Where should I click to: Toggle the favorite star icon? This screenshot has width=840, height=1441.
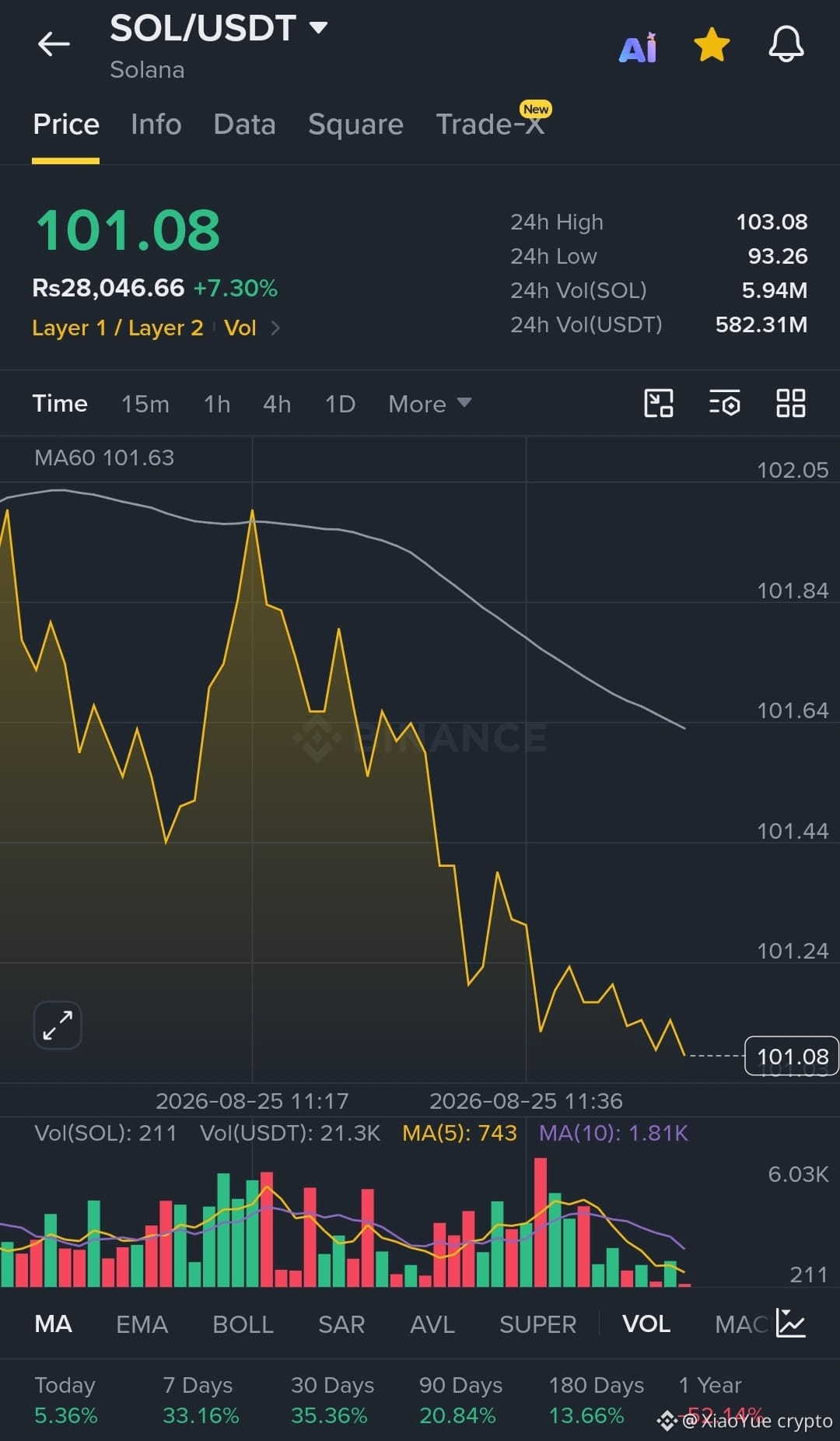click(x=712, y=44)
